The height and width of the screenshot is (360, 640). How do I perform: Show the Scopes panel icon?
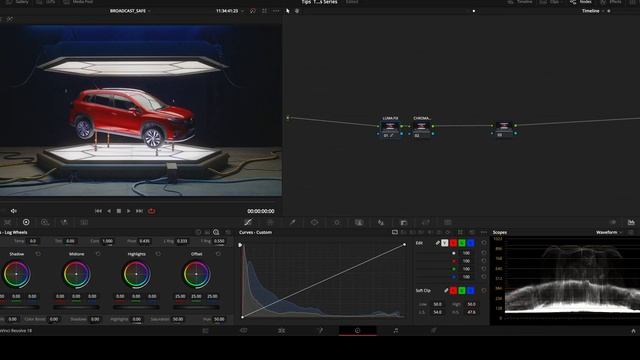pos(631,222)
